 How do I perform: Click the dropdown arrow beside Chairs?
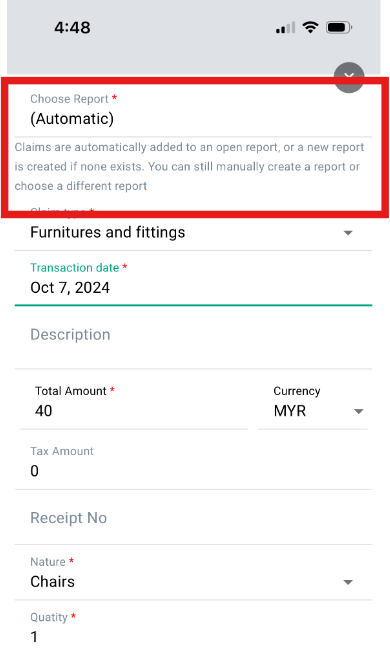(x=348, y=582)
